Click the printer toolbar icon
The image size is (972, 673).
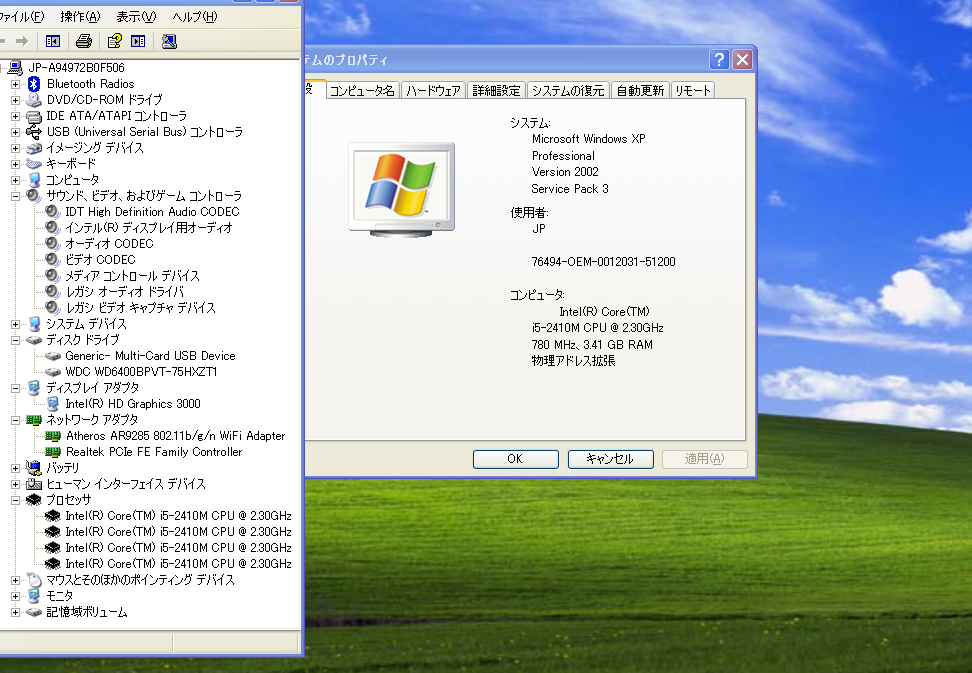tap(84, 42)
